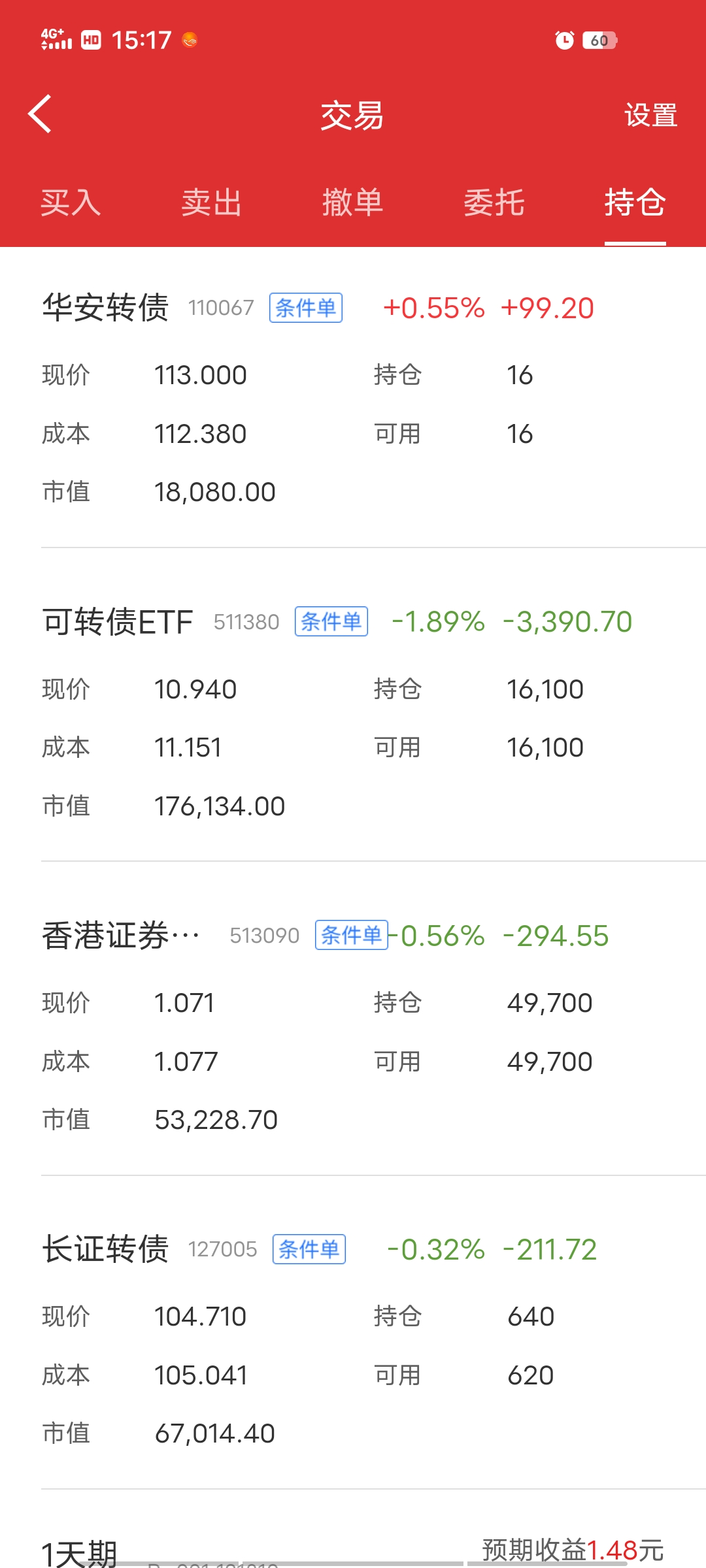
Task: Open 长证转债 holding entry
Action: pos(105,1249)
